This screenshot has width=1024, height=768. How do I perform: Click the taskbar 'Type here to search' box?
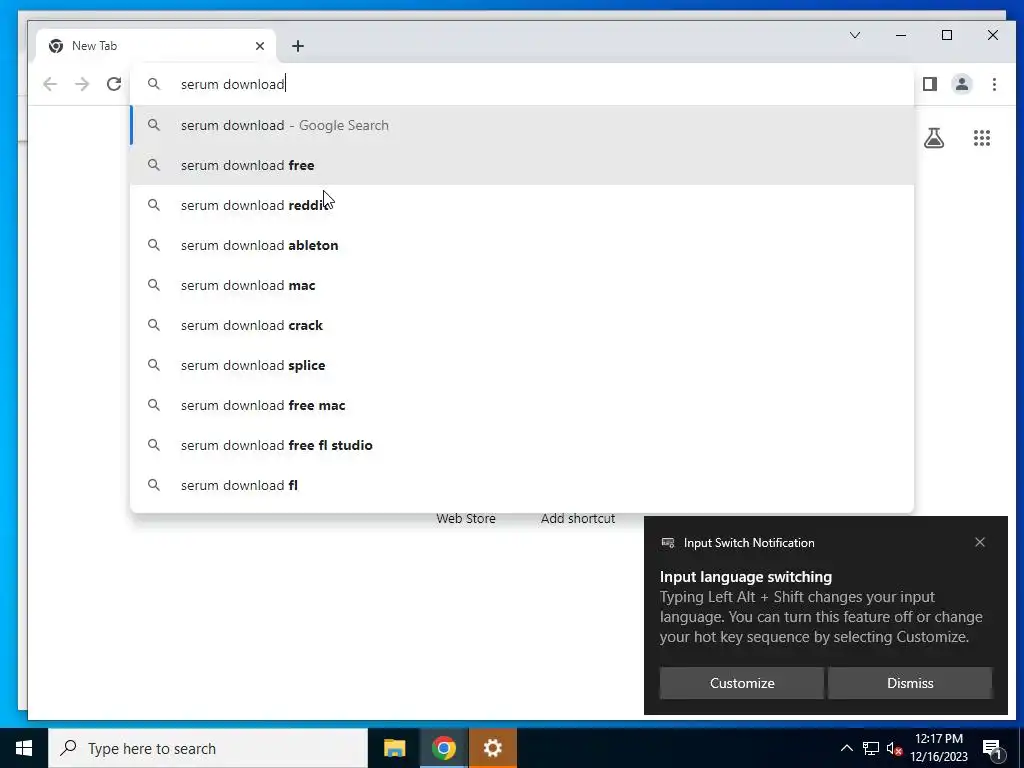[208, 748]
